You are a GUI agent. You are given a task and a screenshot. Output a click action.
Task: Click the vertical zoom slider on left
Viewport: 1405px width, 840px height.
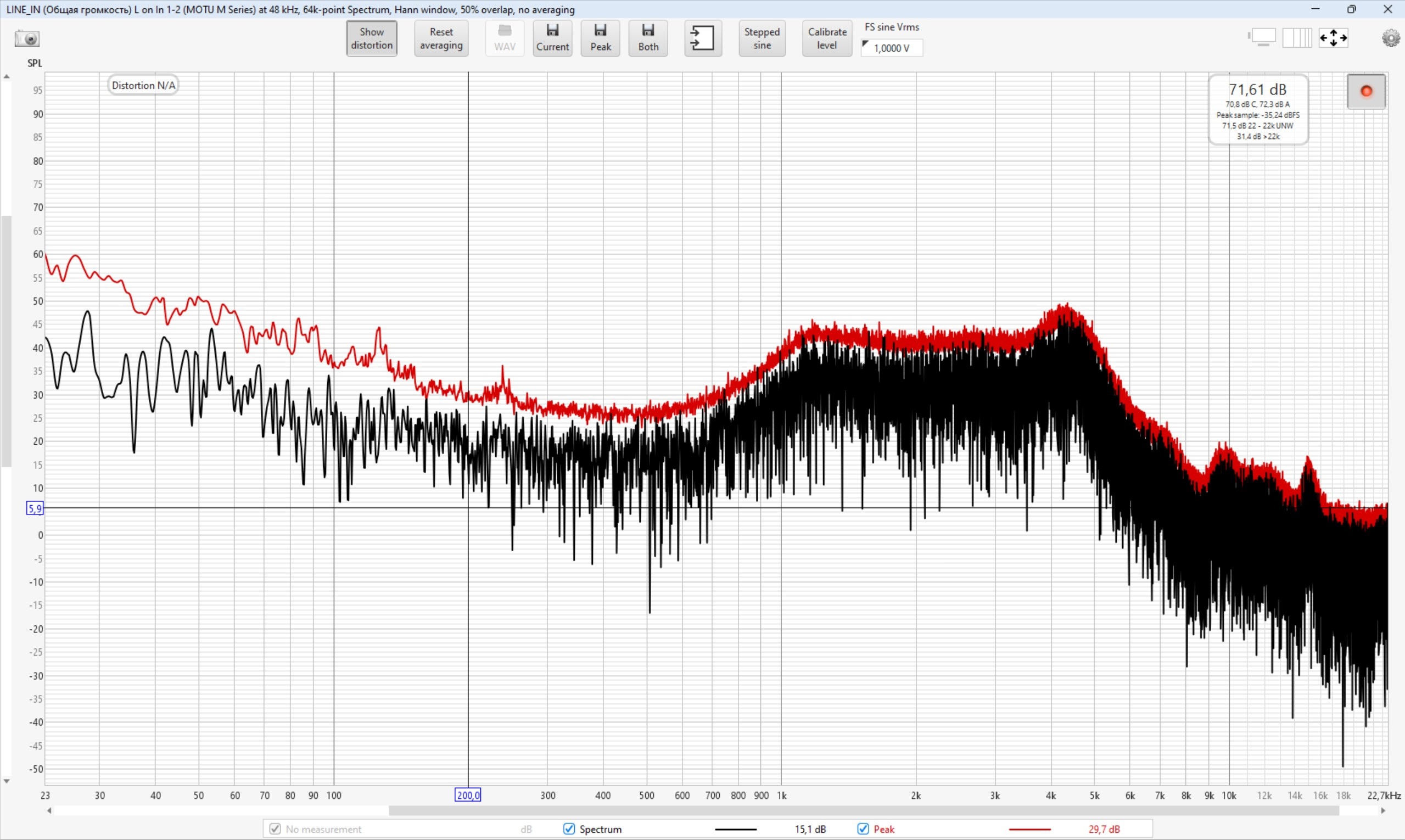coord(6,341)
